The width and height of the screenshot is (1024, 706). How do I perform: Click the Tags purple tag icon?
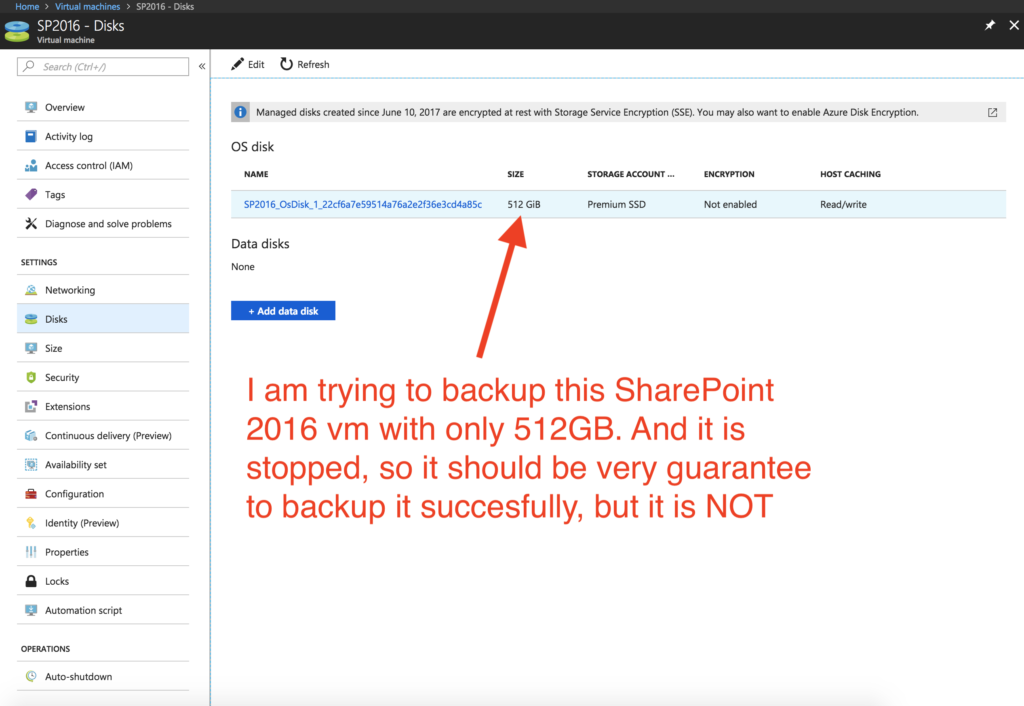pos(31,194)
